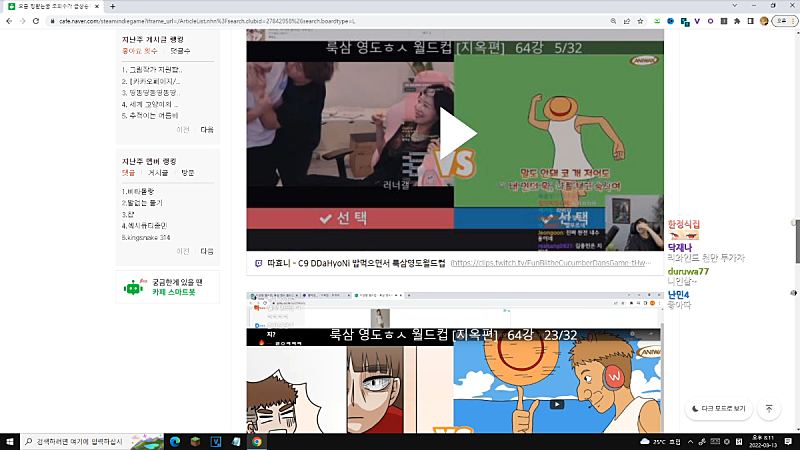Show hidden system tray icons
The image size is (800, 450).
click(x=690, y=442)
